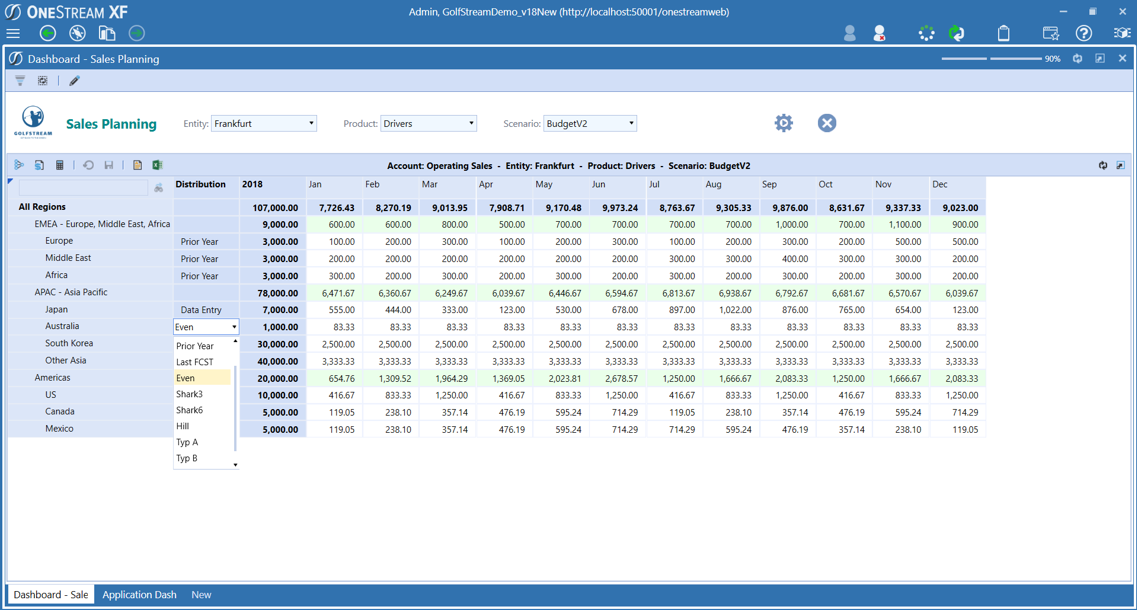
Task: Click the blue circled X icon
Action: point(826,123)
